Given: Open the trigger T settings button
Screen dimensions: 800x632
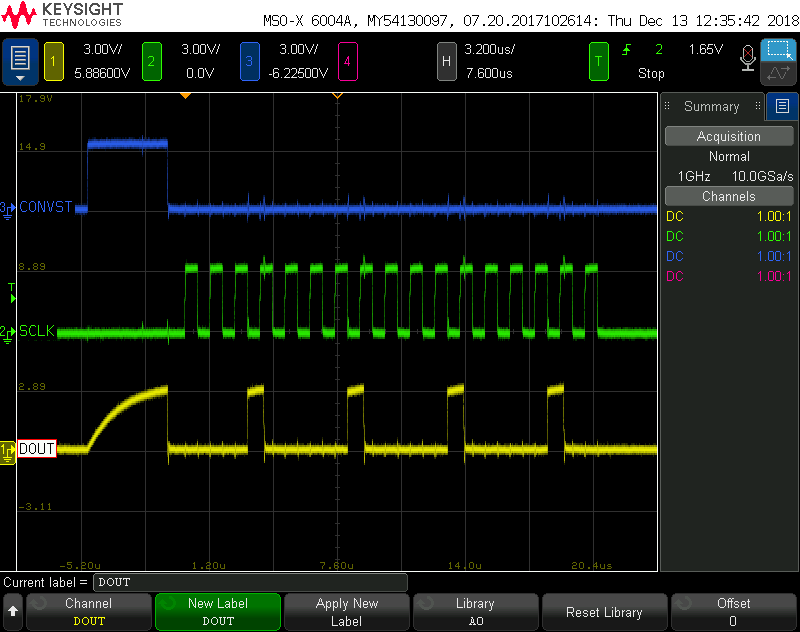Looking at the screenshot, I should [x=598, y=62].
